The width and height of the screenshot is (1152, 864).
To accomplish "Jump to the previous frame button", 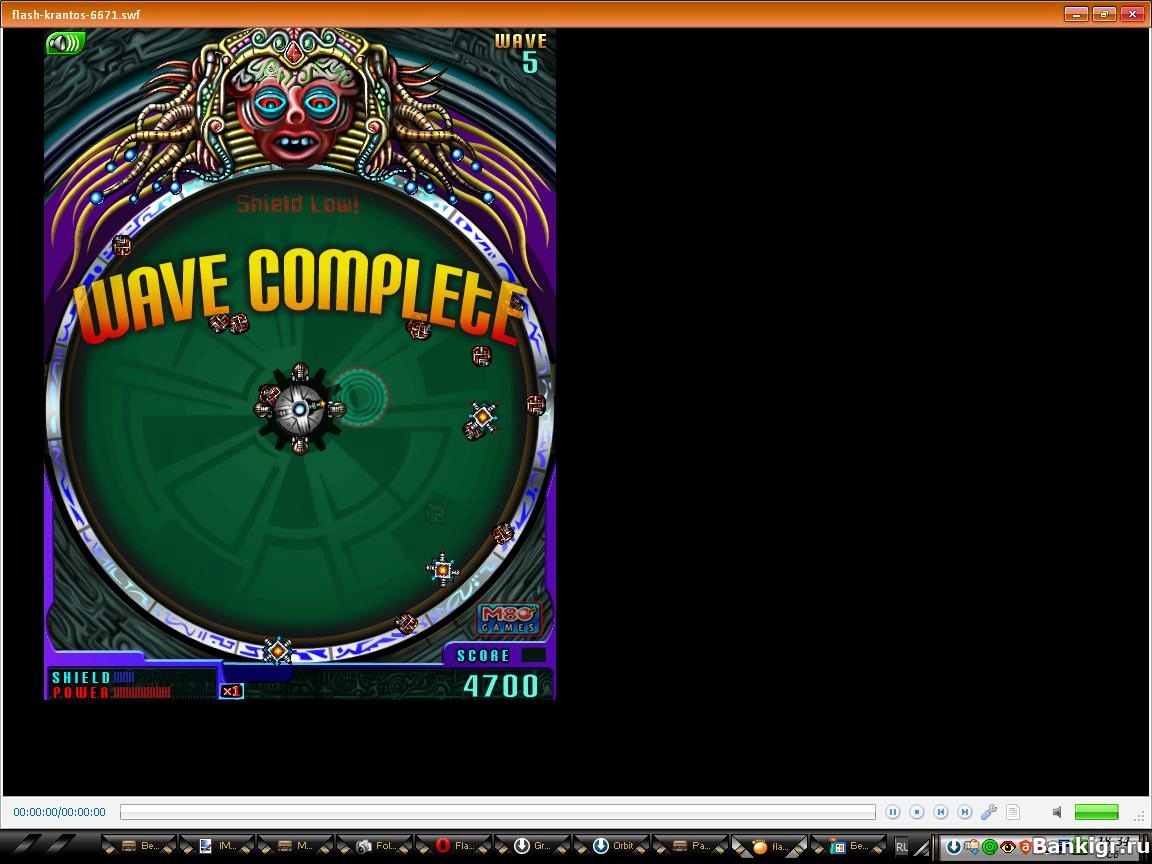I will point(941,812).
